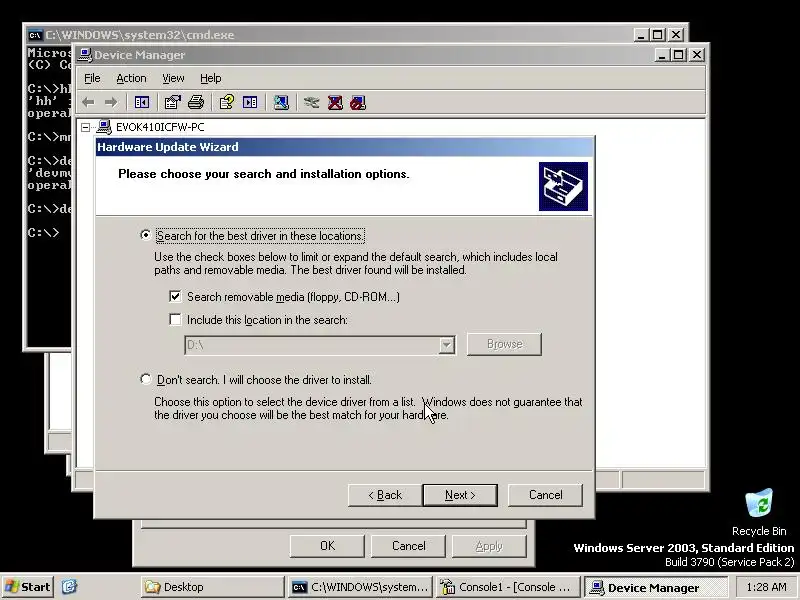Image resolution: width=800 pixels, height=600 pixels.
Task: Toggle the Show/Hide Console Tree toolbar icon
Action: tap(142, 103)
